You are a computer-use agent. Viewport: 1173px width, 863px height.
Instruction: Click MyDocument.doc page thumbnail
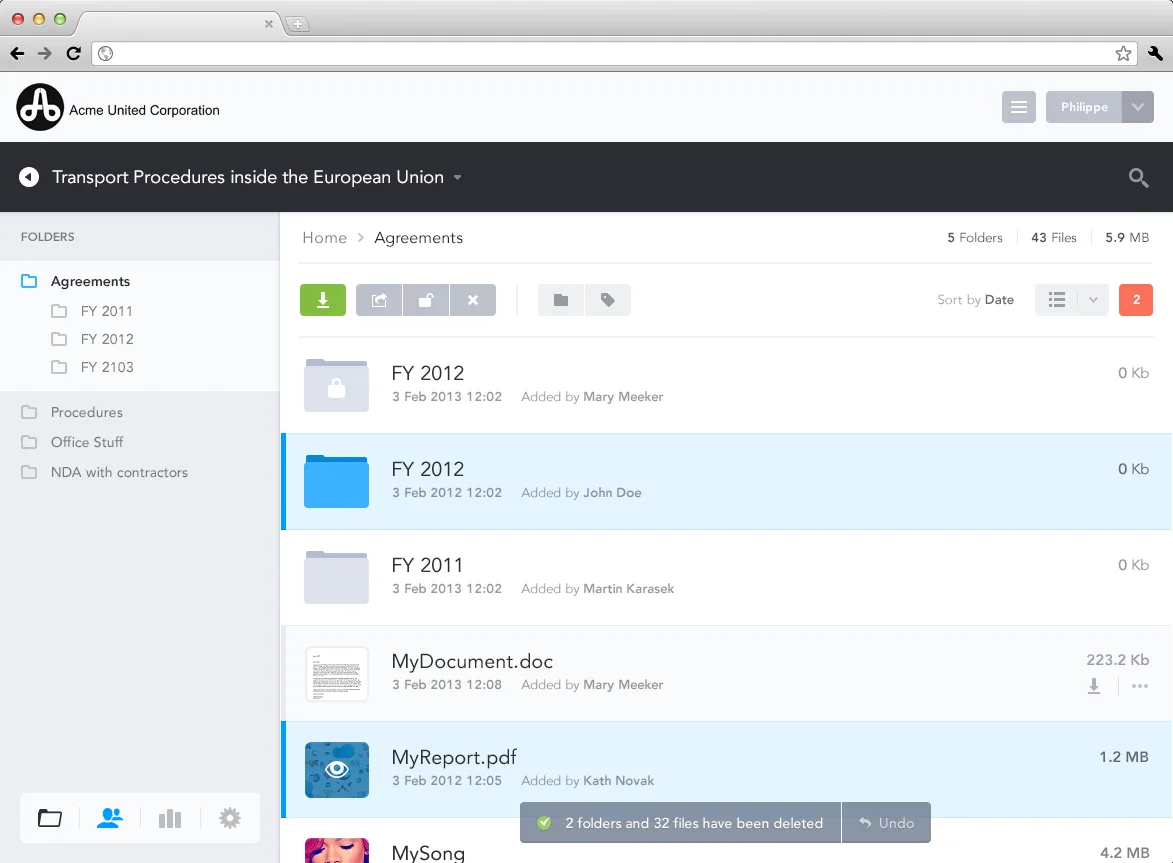tap(337, 674)
